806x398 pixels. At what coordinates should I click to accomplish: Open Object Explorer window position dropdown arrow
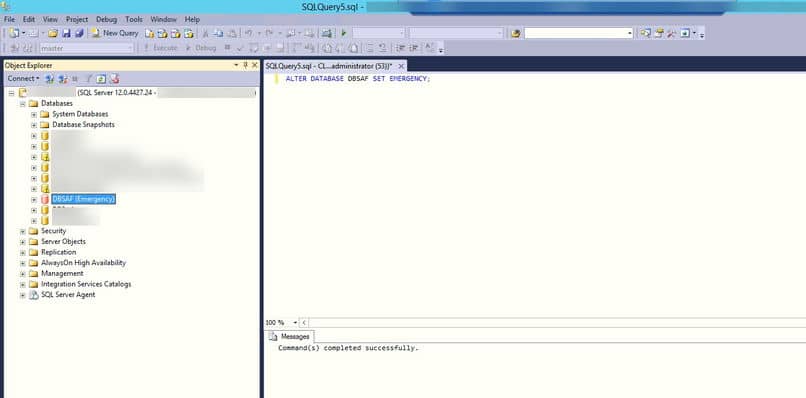236,65
